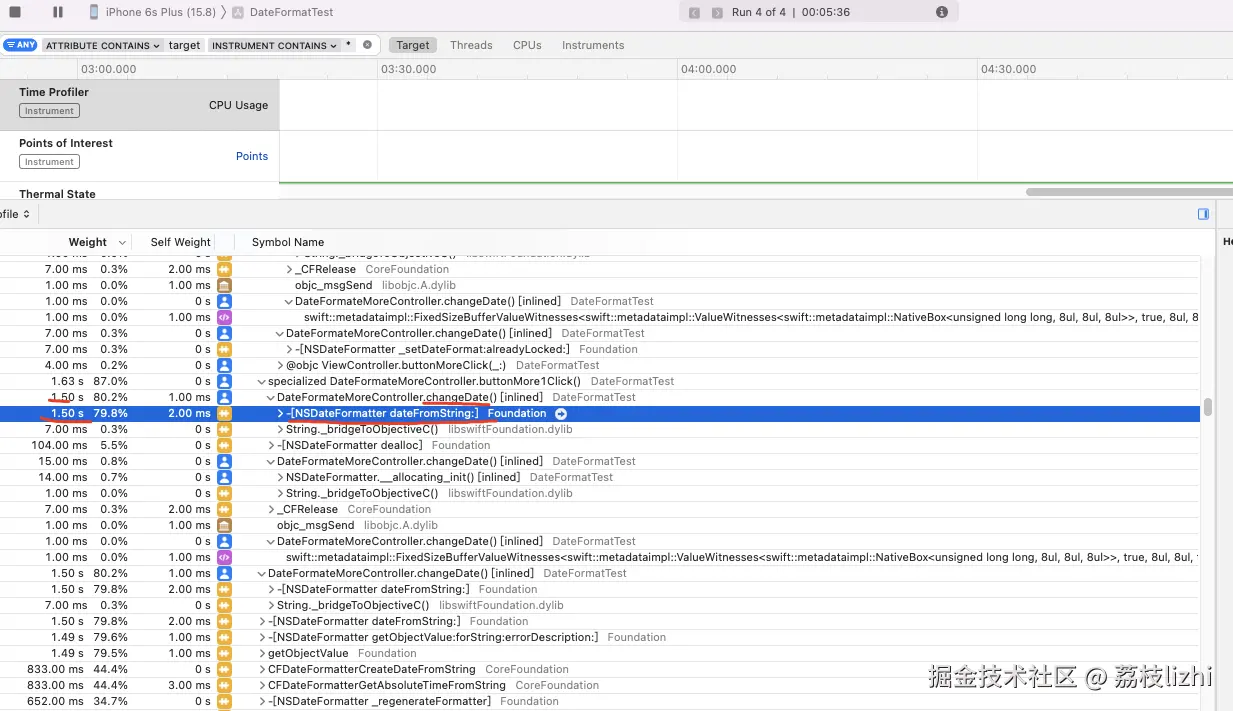Image resolution: width=1233 pixels, height=711 pixels.
Task: Click the '104.00 ms 5.5%' weight cell
Action: (x=79, y=445)
